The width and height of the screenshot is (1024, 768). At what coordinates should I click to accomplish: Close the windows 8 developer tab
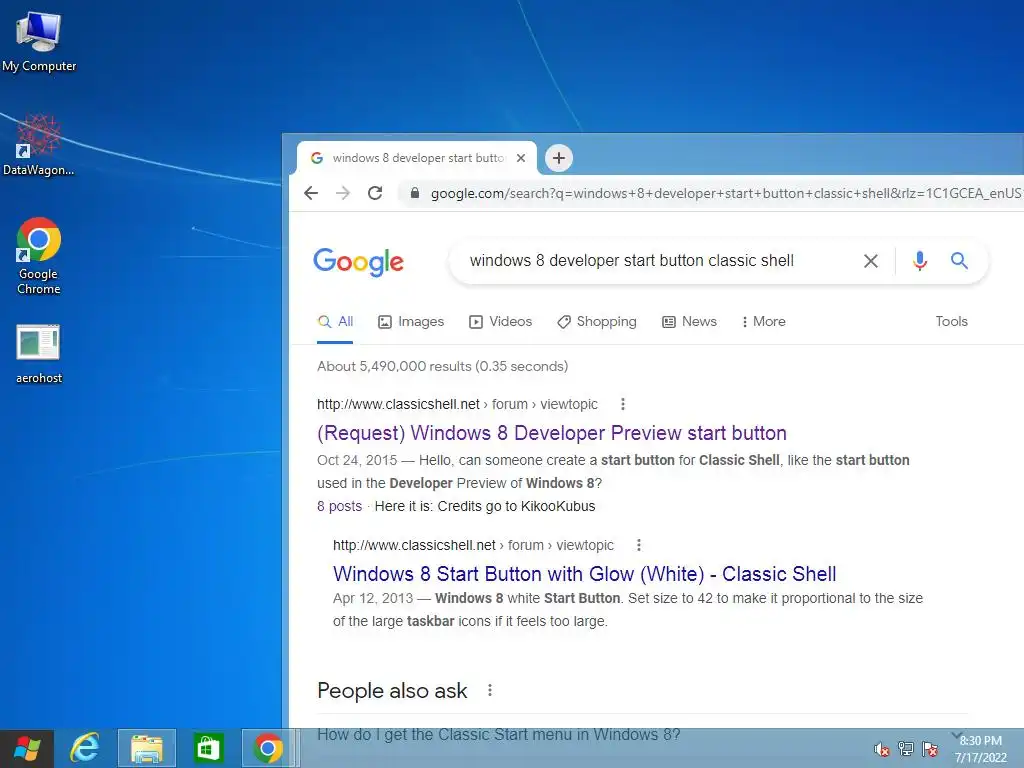pos(520,157)
